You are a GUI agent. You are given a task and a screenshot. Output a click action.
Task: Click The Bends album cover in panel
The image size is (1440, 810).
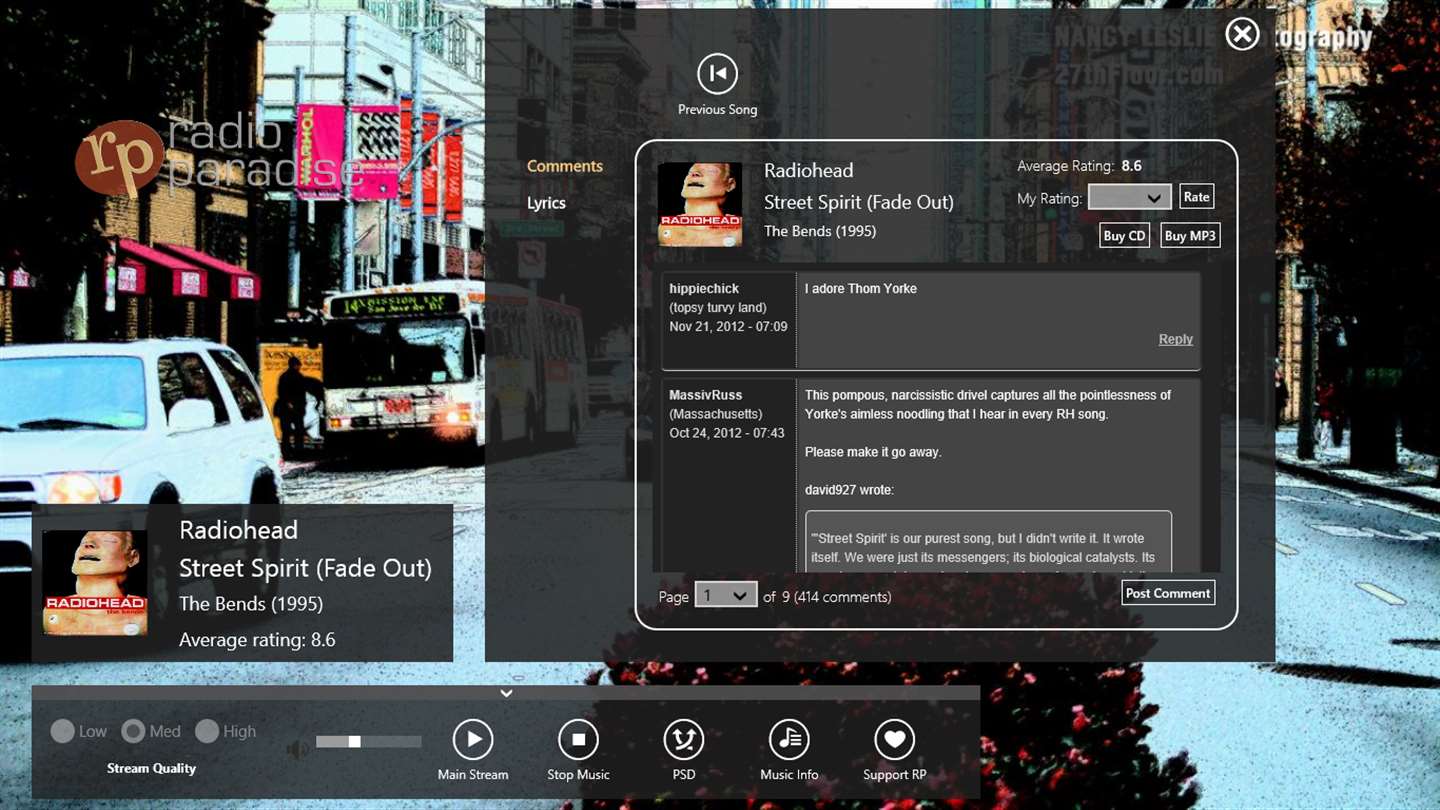[700, 204]
